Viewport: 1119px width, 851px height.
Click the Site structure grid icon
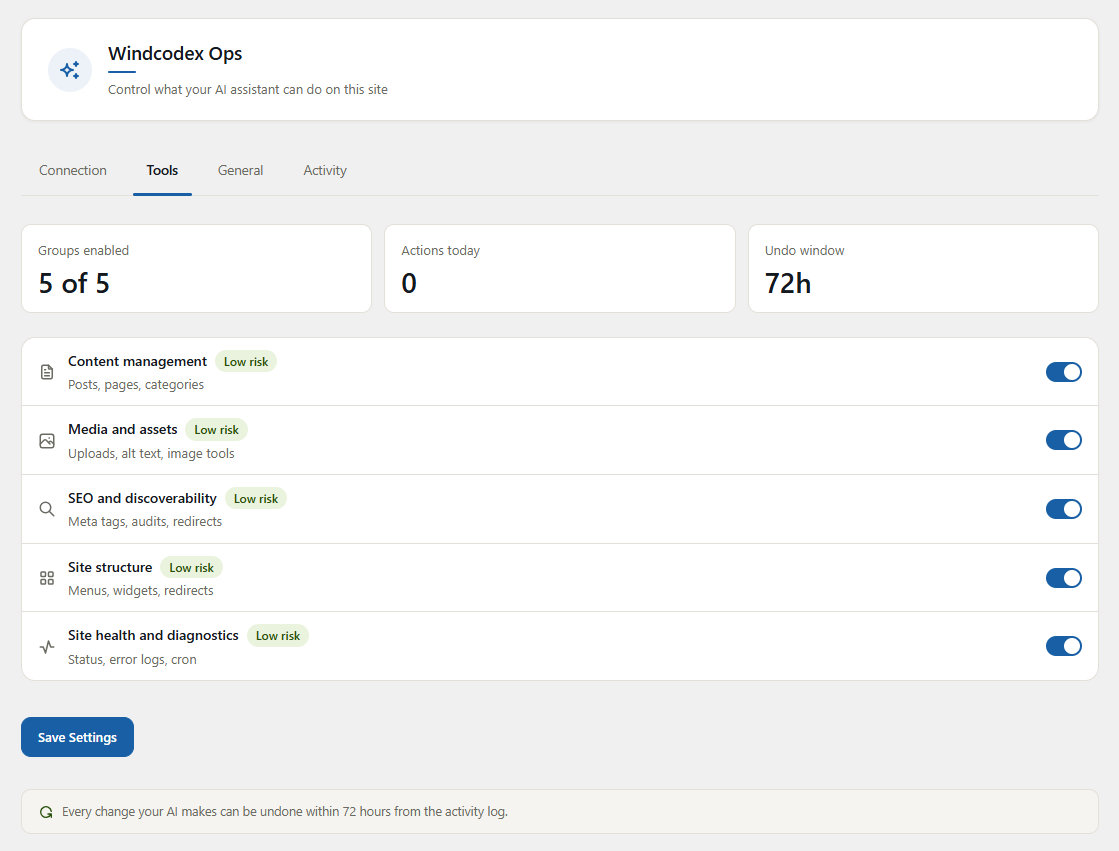(47, 578)
